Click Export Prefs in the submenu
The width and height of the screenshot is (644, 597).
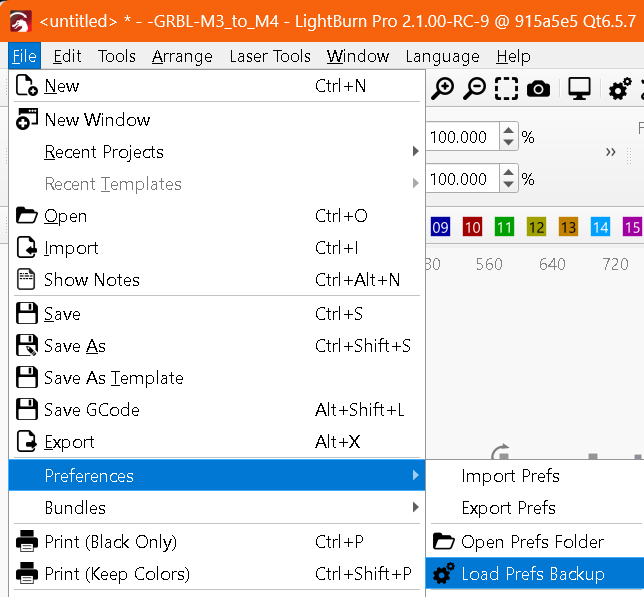pos(508,508)
